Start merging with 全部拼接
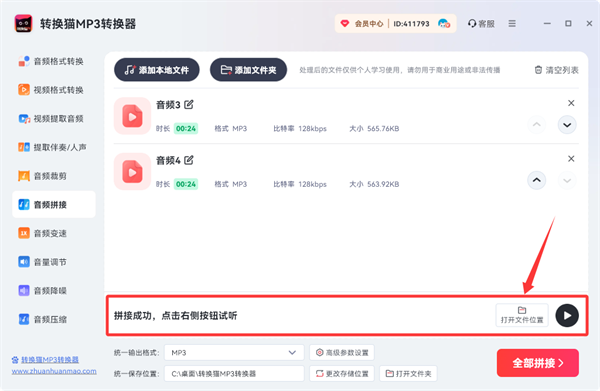 (538, 363)
